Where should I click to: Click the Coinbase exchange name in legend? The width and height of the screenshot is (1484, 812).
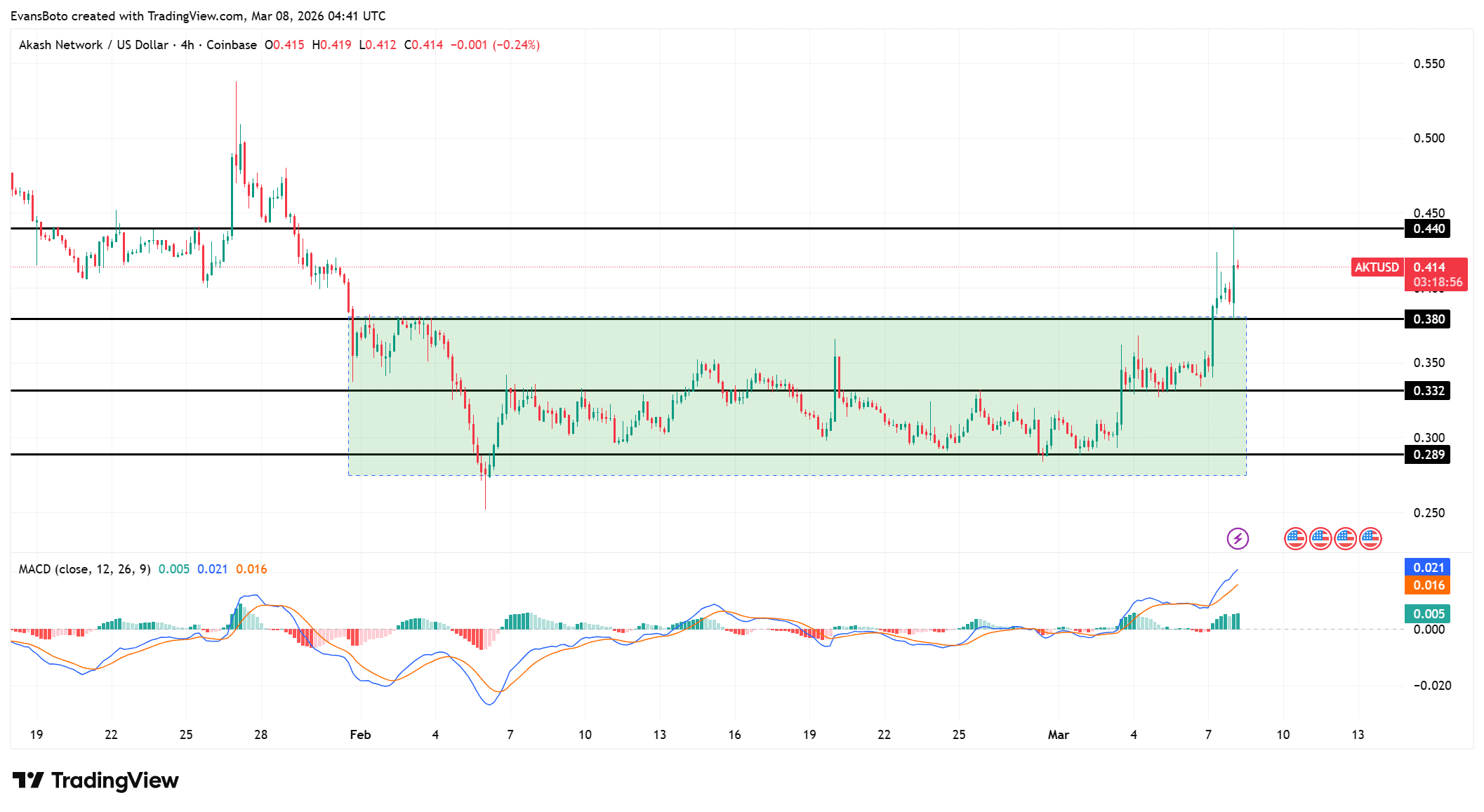(x=232, y=45)
